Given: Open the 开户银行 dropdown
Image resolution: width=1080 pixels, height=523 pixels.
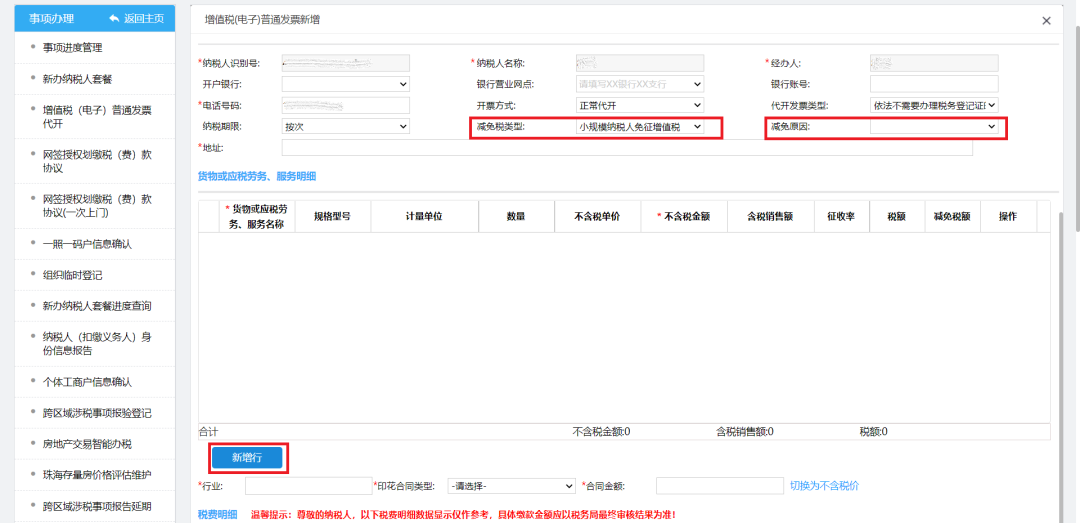Looking at the screenshot, I should point(346,84).
